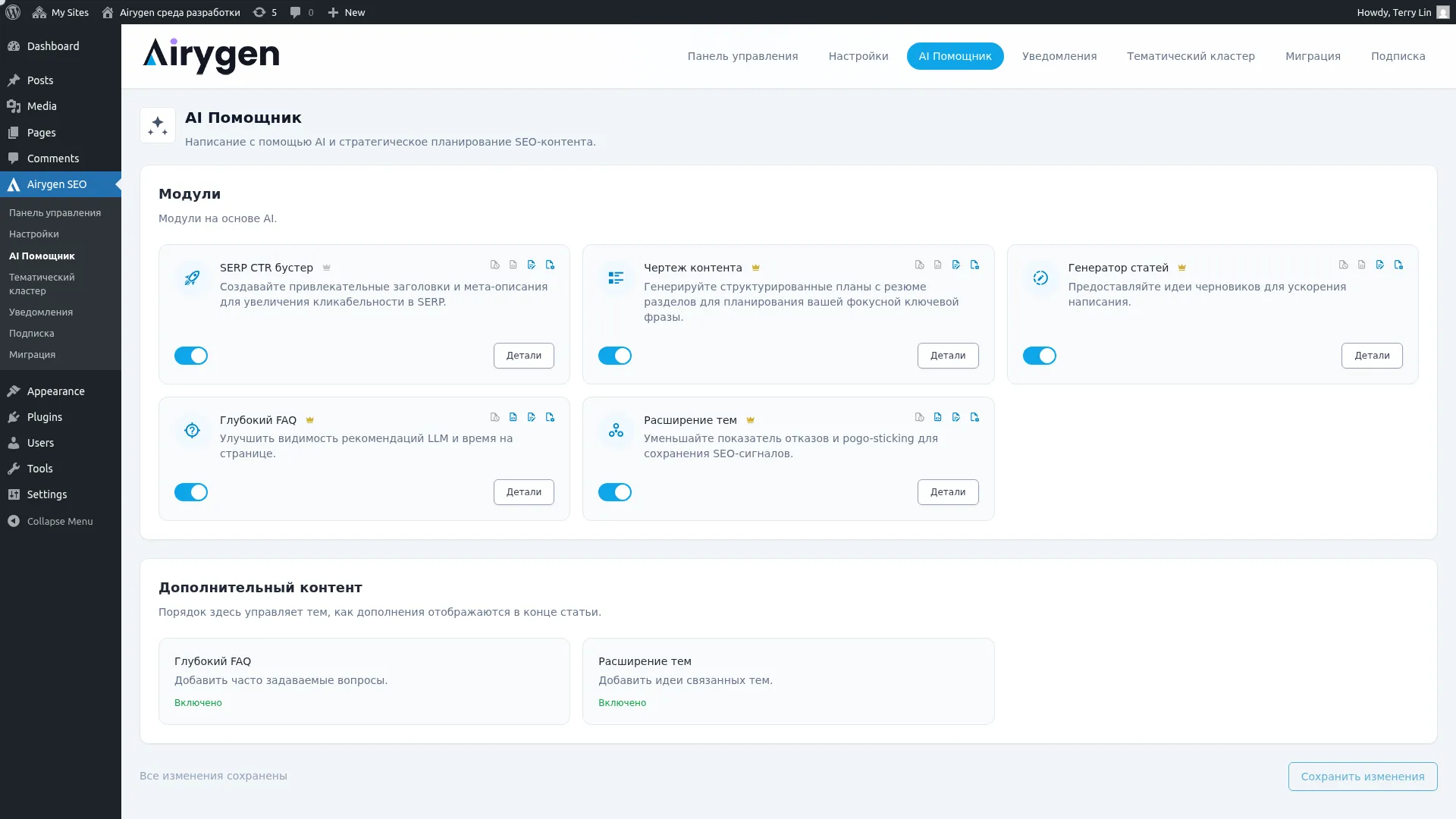1456x819 pixels.
Task: Click the pen-document icon on Расширение тем module card
Action: 955,417
